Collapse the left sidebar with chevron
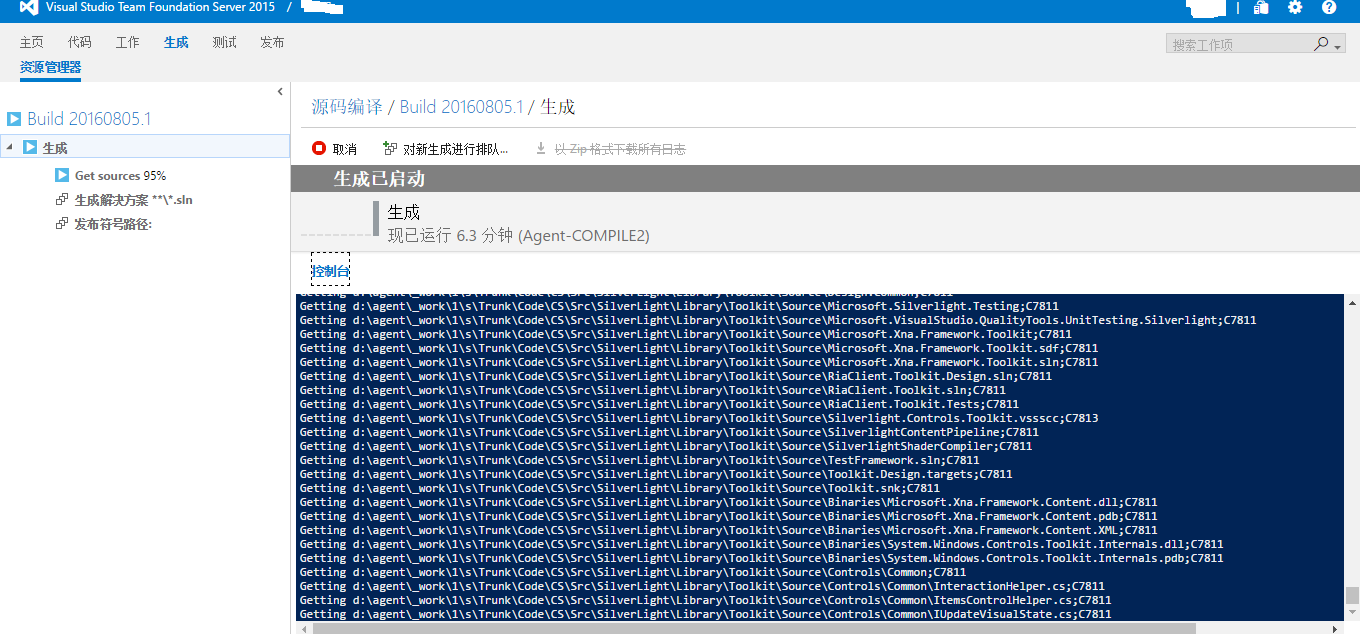Image resolution: width=1360 pixels, height=634 pixels. 280,92
